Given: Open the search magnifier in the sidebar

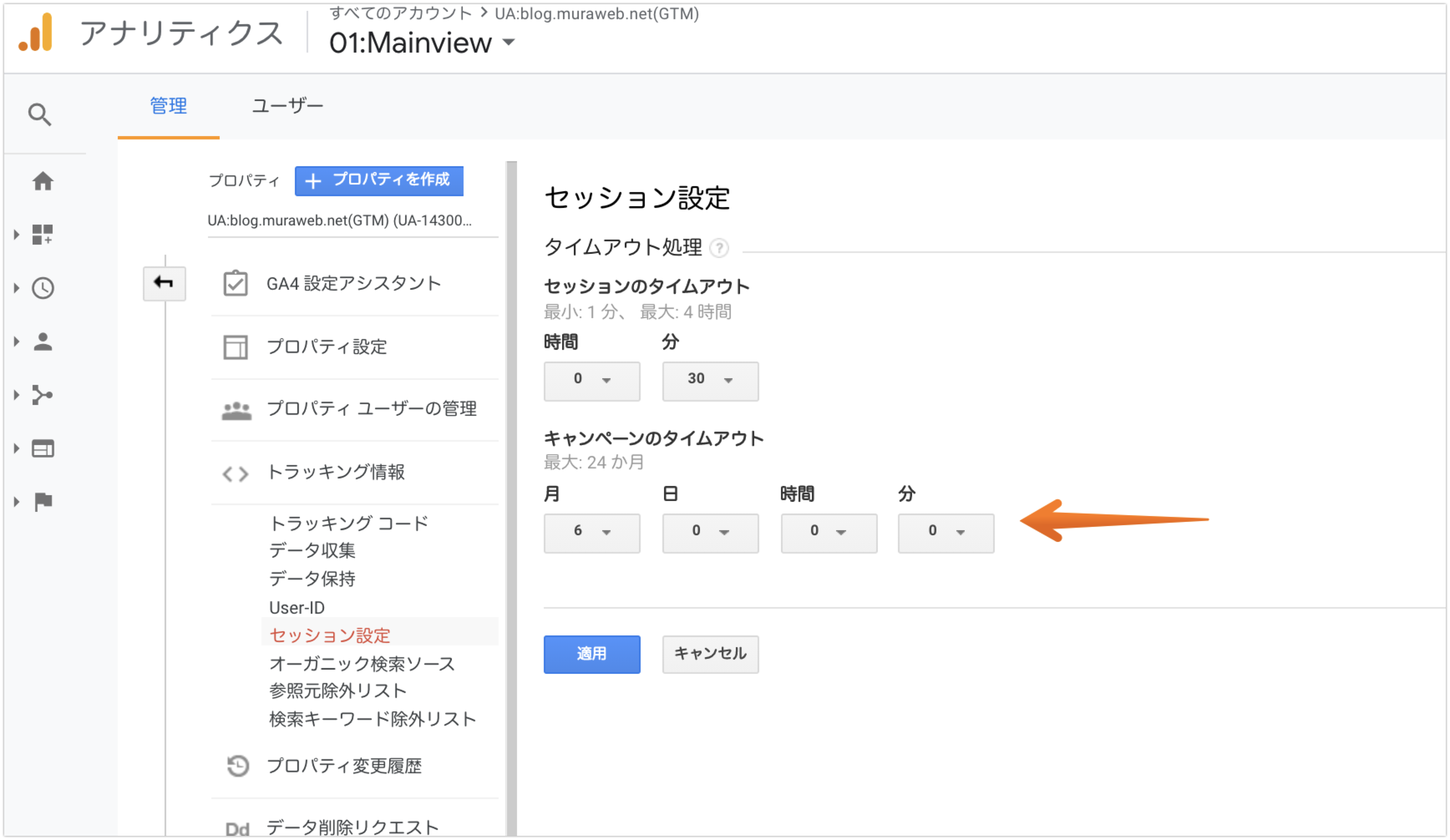Looking at the screenshot, I should [x=39, y=114].
